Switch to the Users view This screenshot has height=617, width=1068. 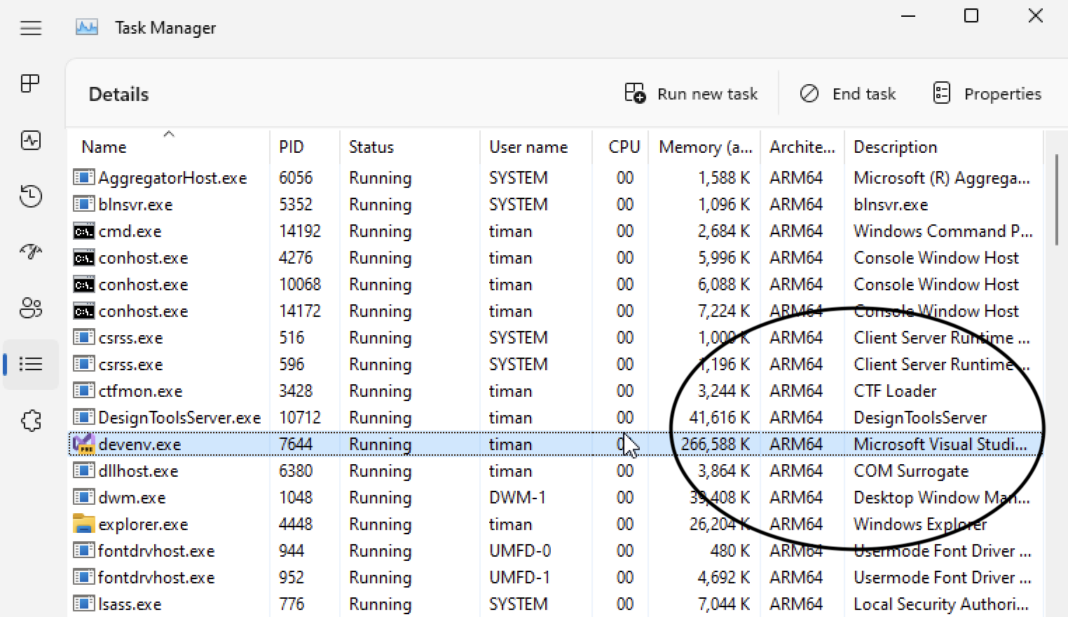click(x=30, y=307)
